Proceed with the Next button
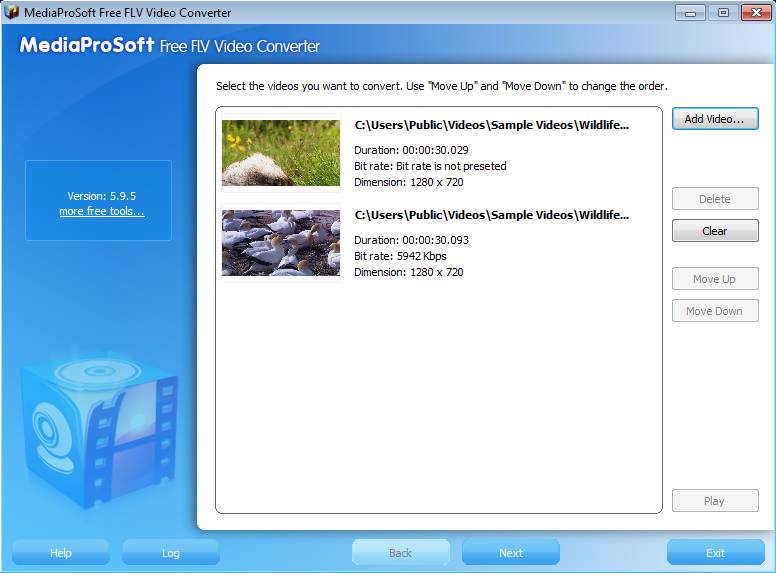The width and height of the screenshot is (776, 573). click(x=511, y=553)
